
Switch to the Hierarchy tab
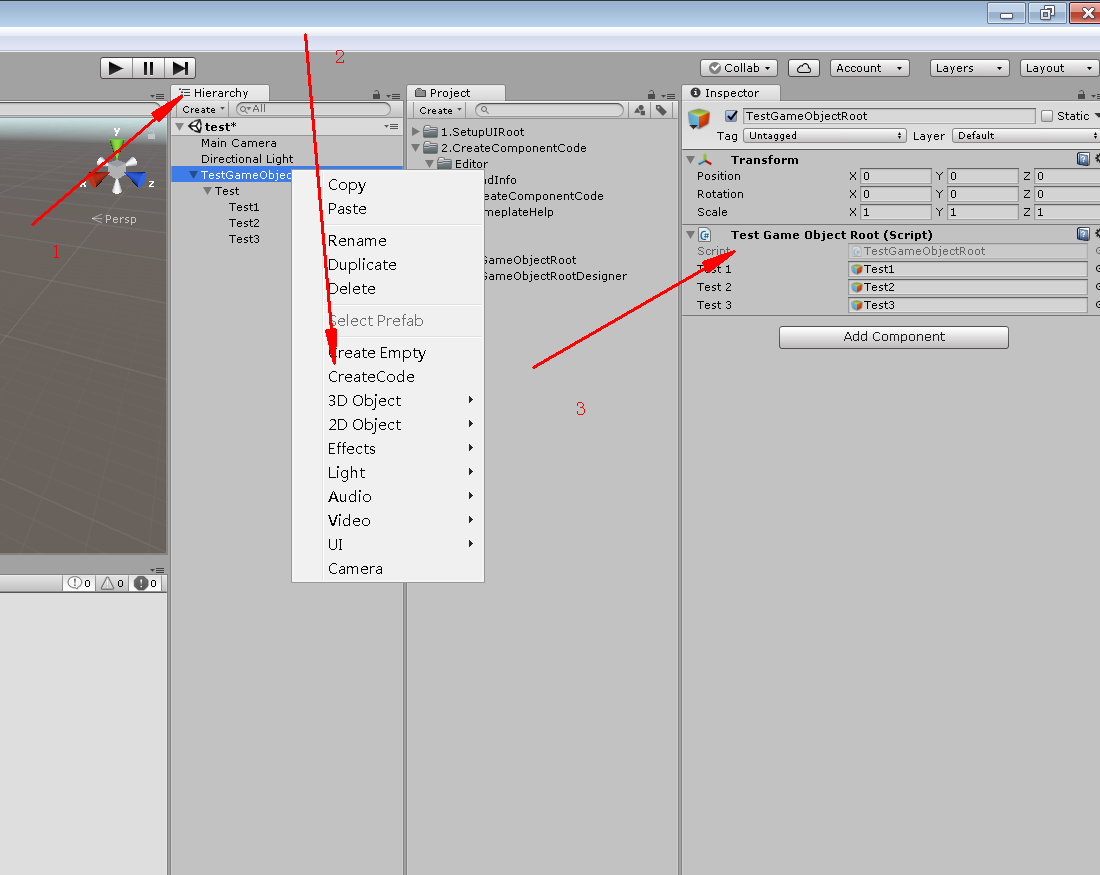(220, 93)
